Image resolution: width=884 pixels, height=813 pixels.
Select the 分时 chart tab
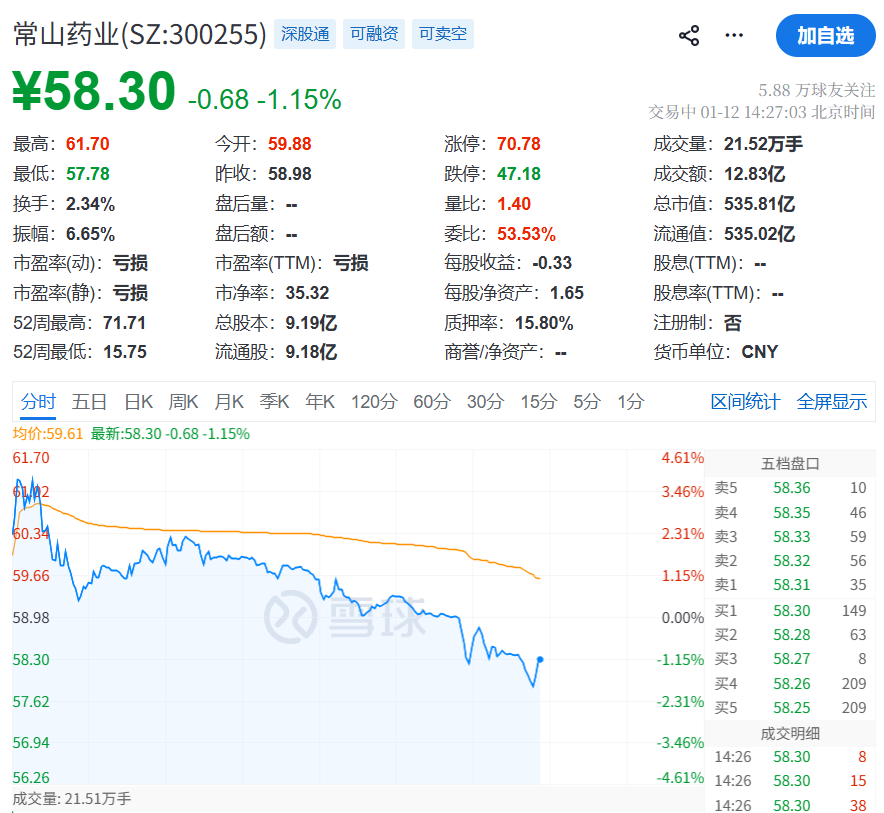(38, 402)
